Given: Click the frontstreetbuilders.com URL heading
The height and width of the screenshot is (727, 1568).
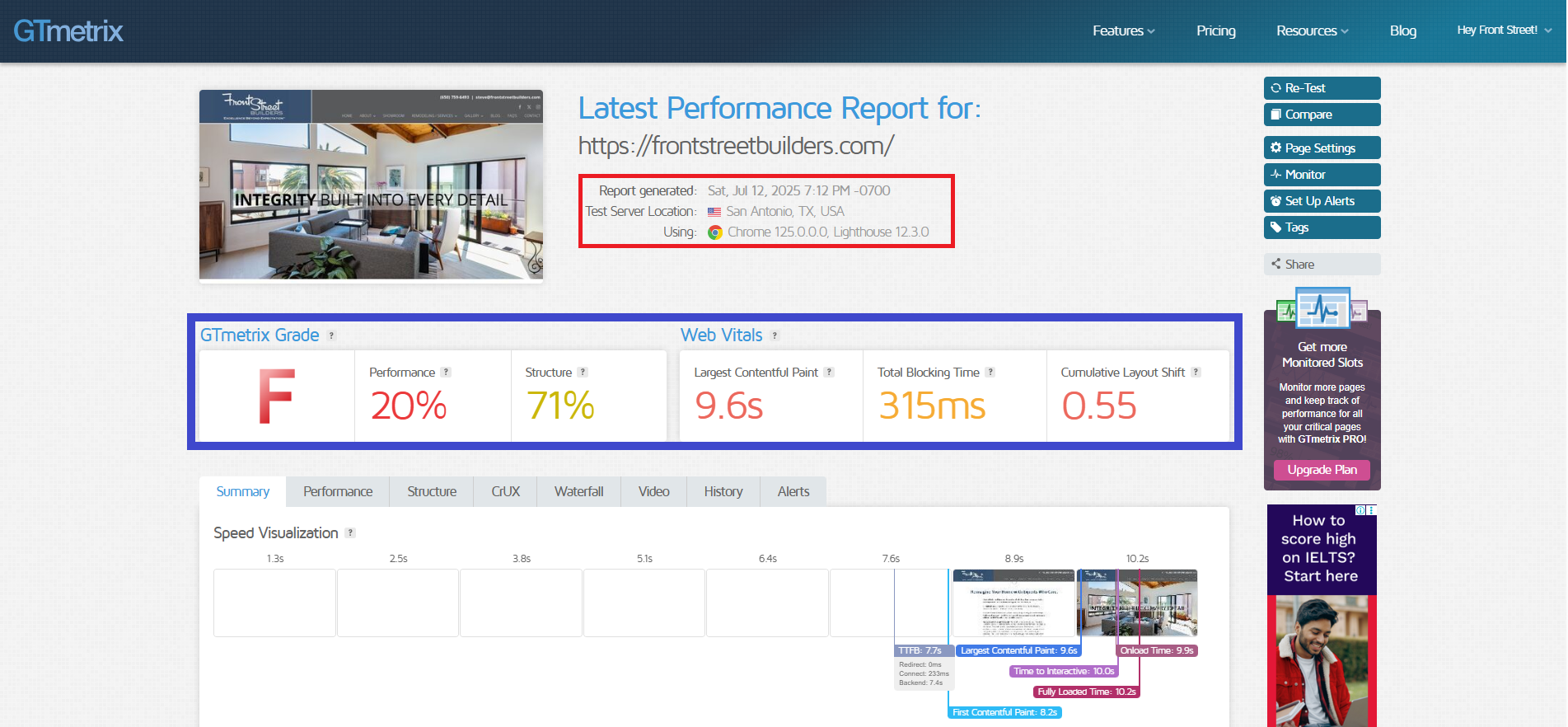Looking at the screenshot, I should (x=736, y=146).
